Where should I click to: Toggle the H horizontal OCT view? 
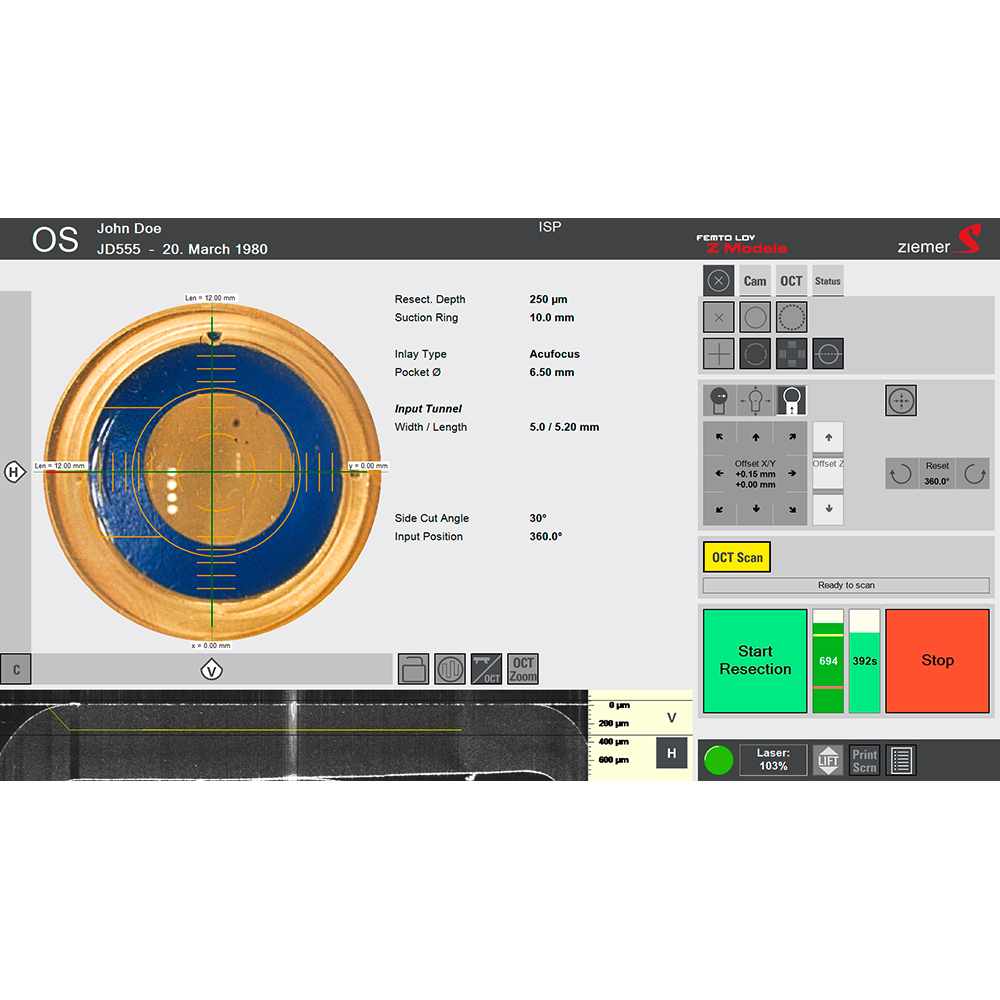[671, 753]
